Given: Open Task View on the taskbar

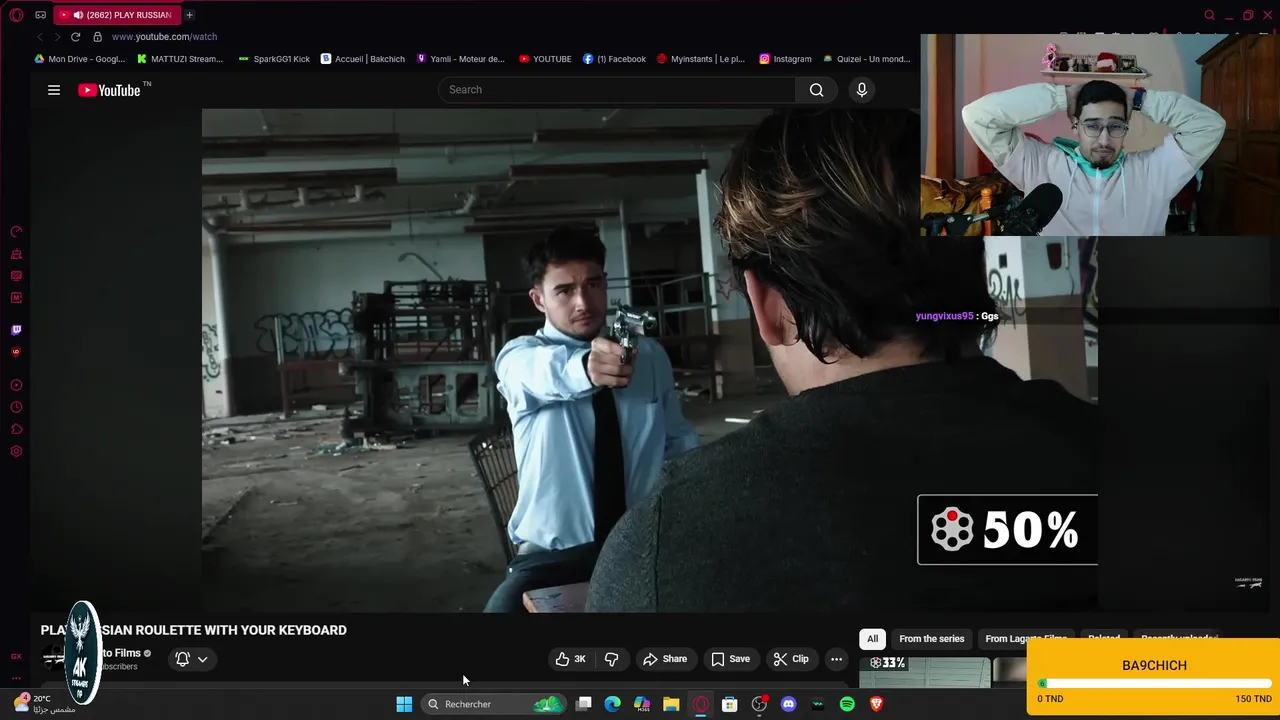Looking at the screenshot, I should 584,704.
